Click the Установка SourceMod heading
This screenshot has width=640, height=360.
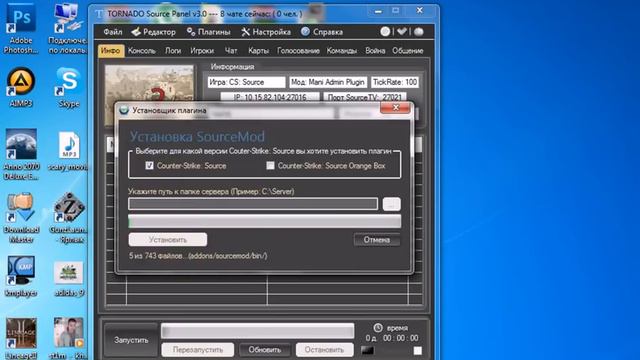(x=197, y=136)
